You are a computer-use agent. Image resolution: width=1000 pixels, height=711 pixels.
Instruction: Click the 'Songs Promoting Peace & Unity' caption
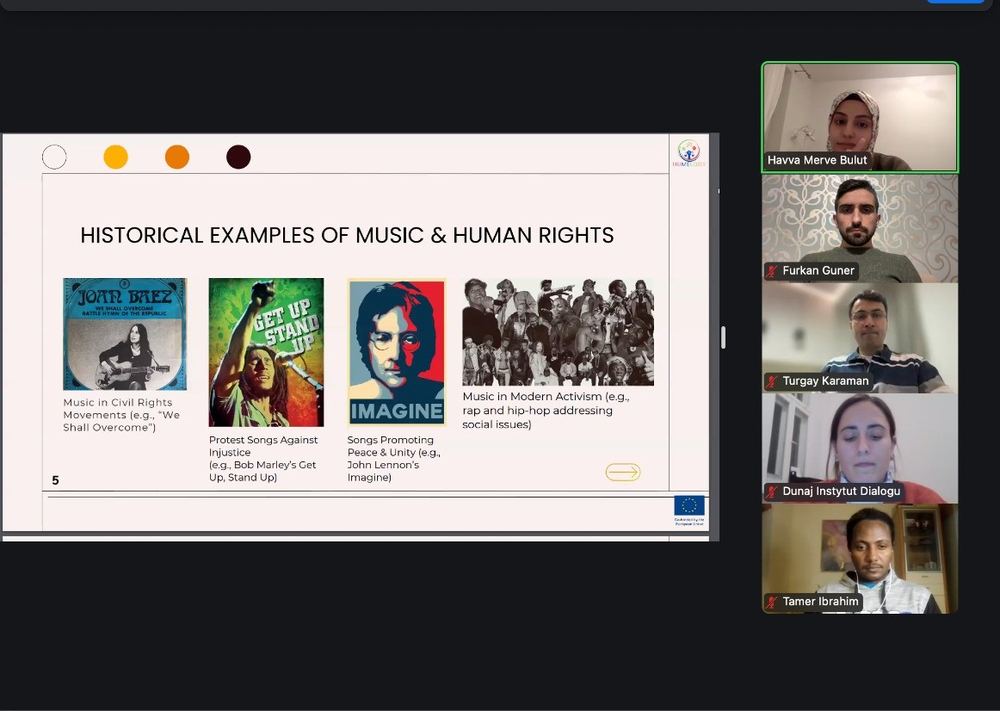click(x=394, y=458)
